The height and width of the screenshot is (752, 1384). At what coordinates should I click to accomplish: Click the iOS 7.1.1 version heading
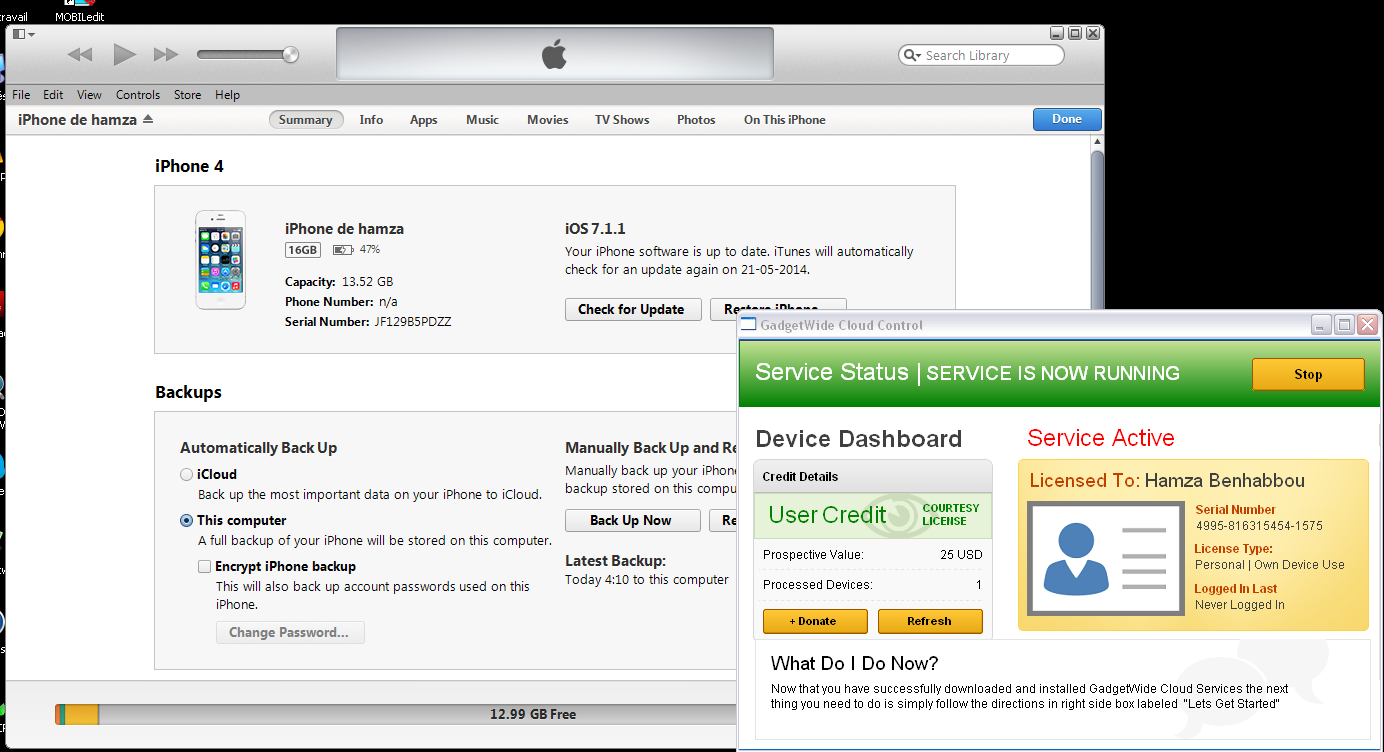(595, 229)
